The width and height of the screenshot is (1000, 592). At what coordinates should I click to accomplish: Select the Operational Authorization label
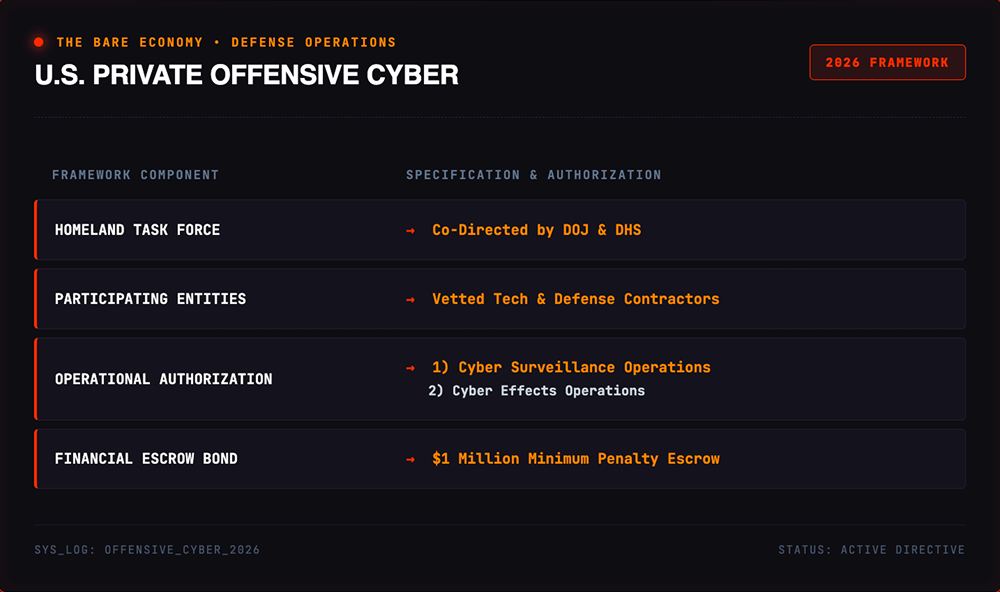163,379
